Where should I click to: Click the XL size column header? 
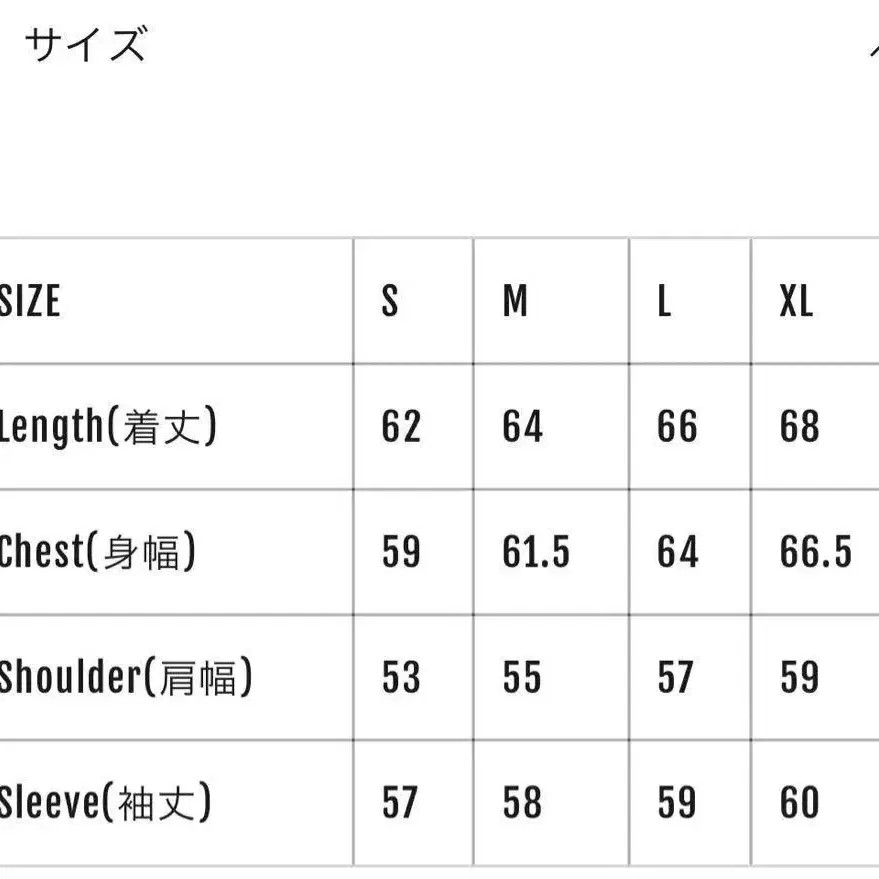pos(797,301)
